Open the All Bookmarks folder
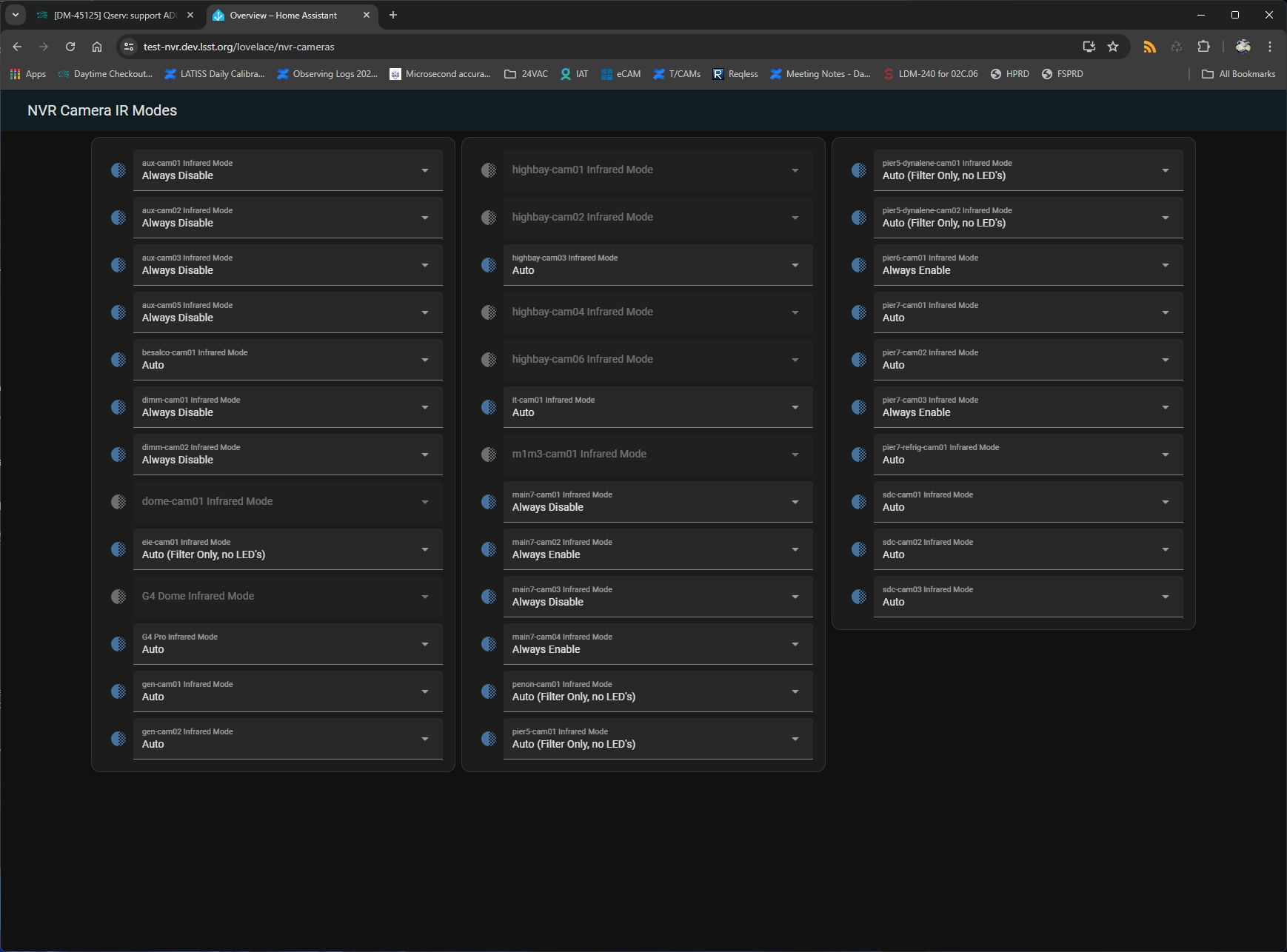The height and width of the screenshot is (952, 1287). tap(1239, 74)
